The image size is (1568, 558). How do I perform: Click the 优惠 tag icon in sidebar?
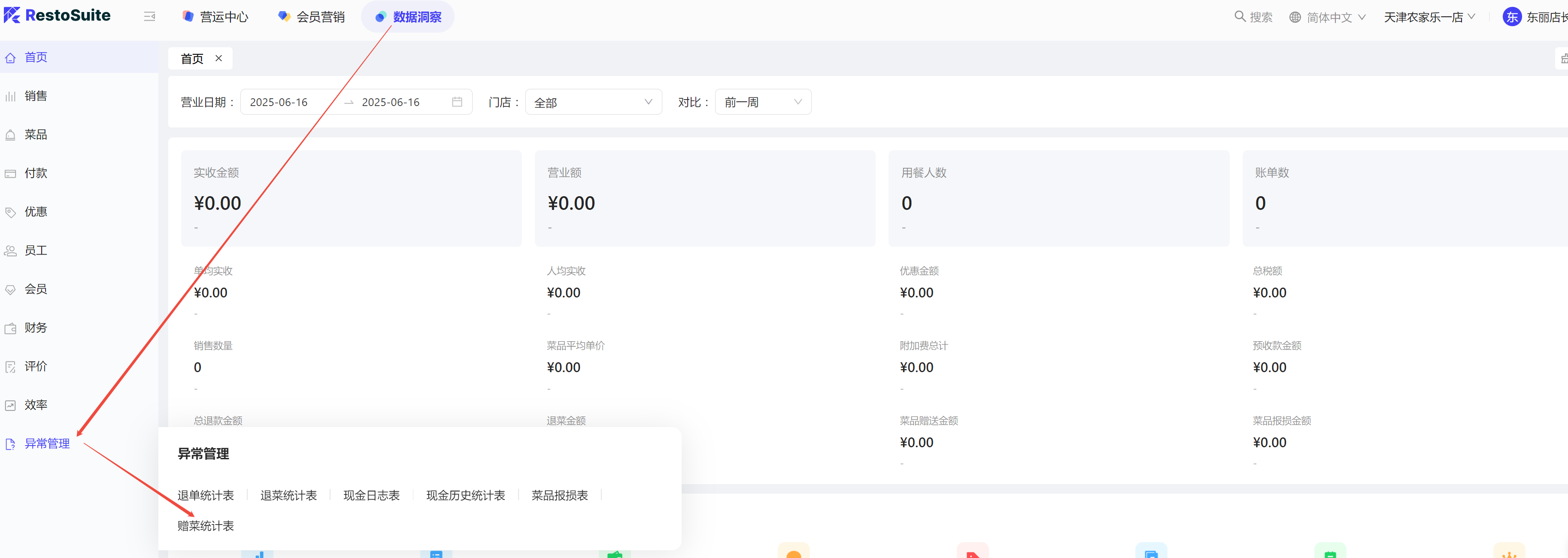10,212
